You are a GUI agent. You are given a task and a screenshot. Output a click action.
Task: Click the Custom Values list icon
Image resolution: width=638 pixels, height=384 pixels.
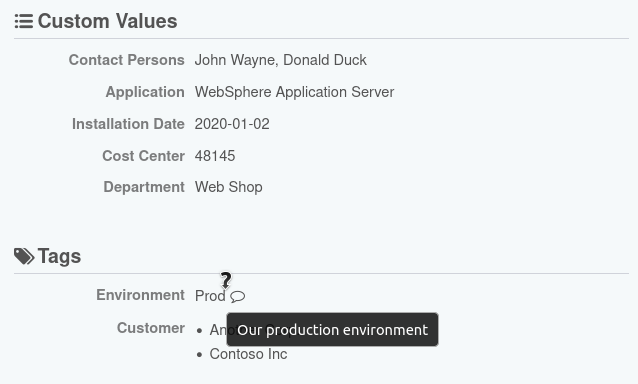click(24, 21)
